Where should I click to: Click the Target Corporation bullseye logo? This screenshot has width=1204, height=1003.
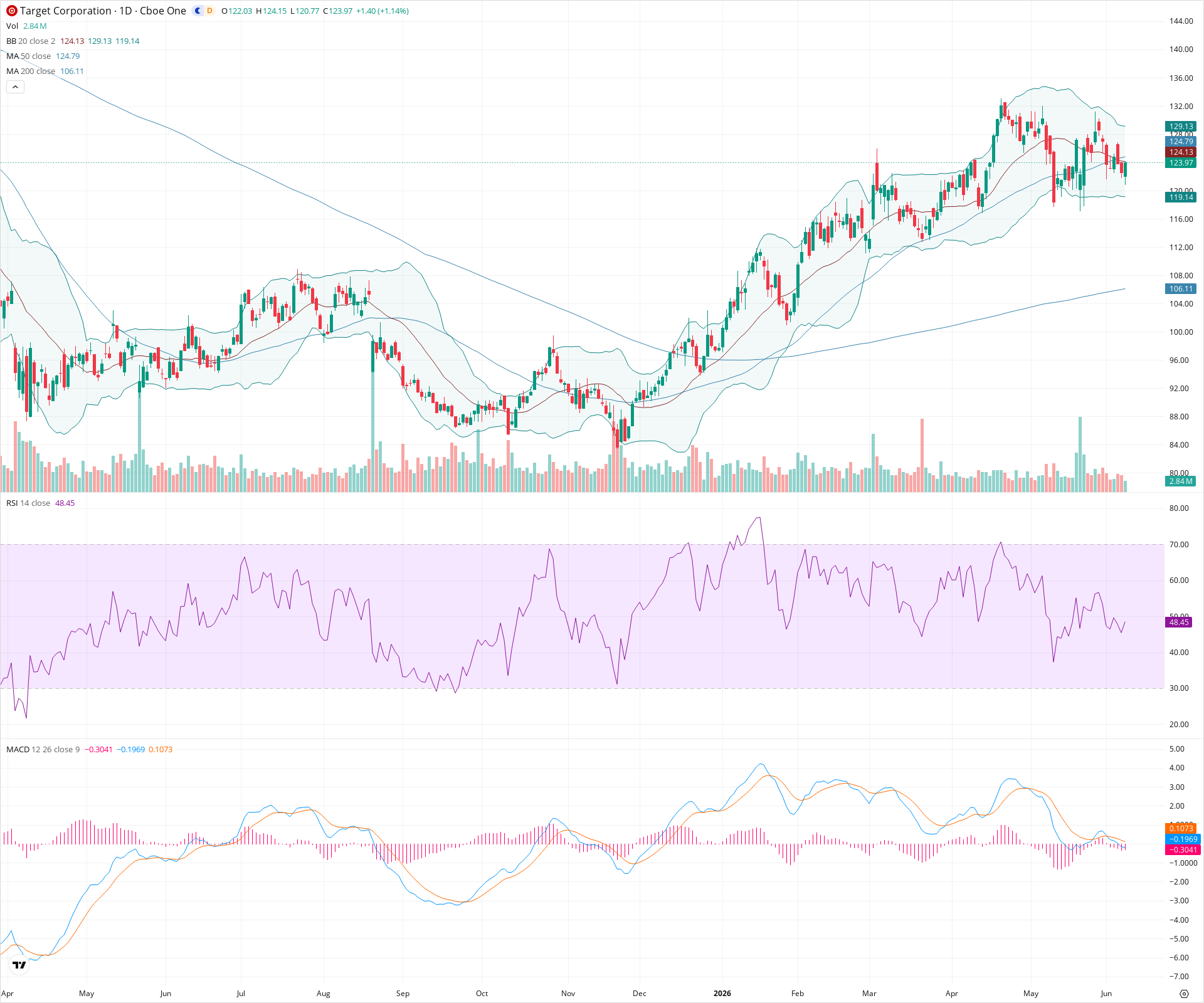tap(11, 11)
